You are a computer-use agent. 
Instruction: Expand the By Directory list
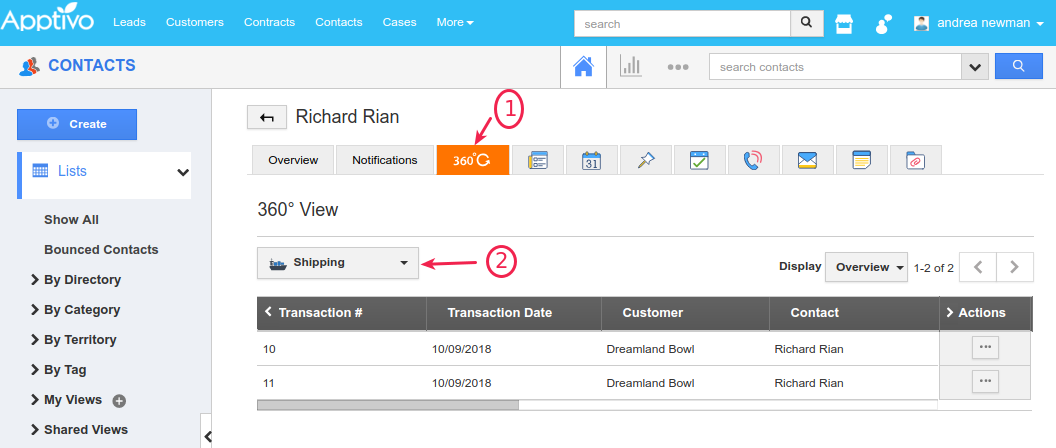click(x=81, y=280)
